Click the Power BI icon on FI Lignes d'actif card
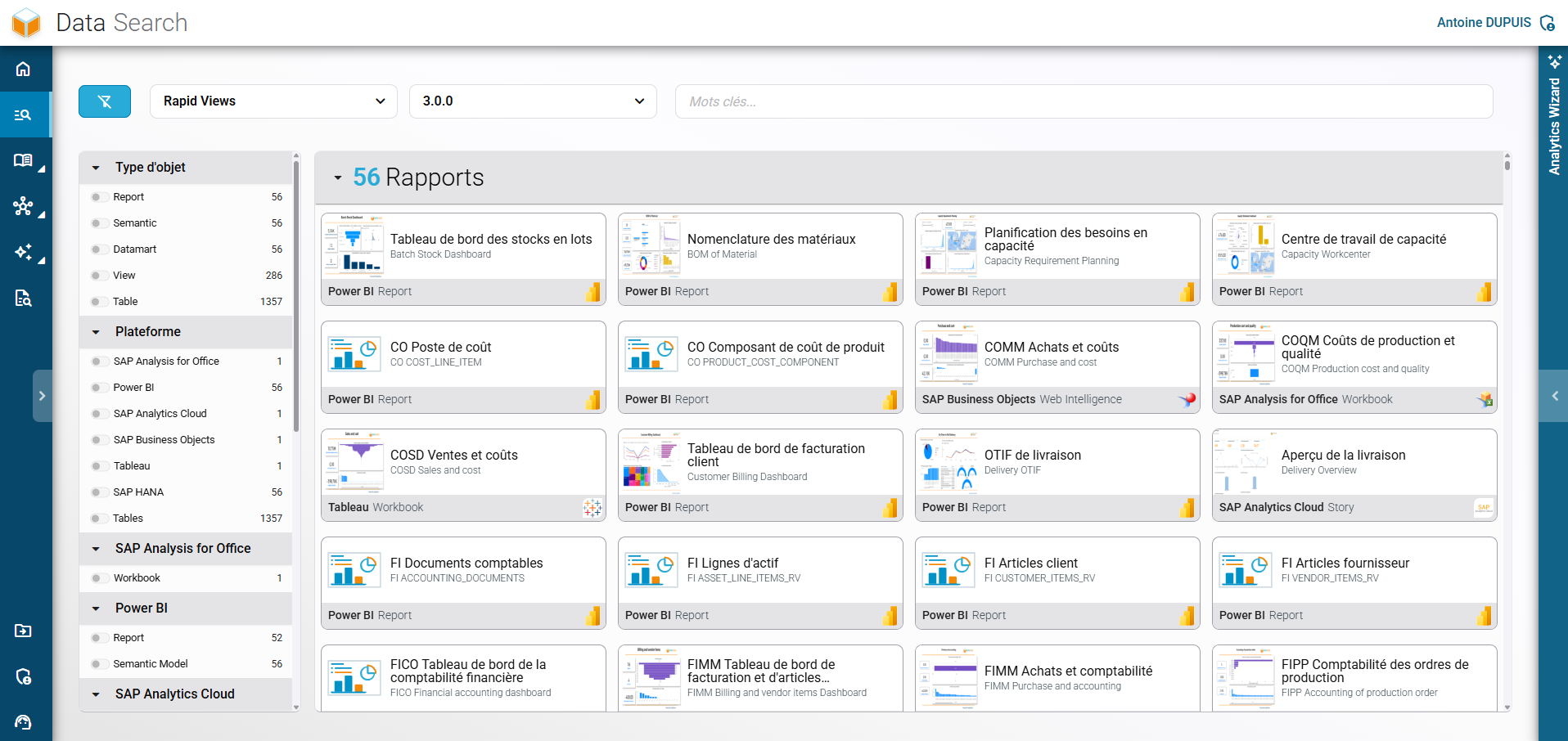Screen dimensions: 1568x741 coord(890,616)
